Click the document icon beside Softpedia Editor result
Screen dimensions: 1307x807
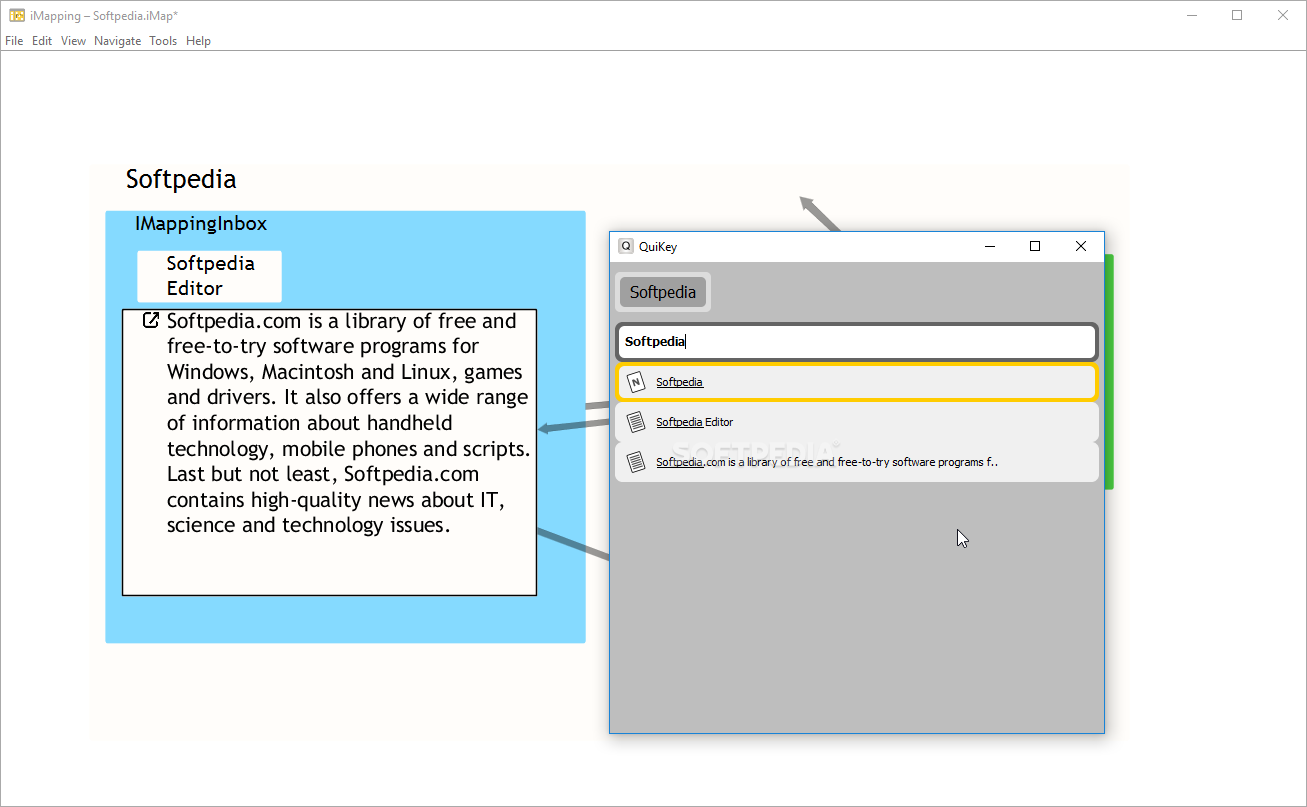pyautogui.click(x=636, y=422)
